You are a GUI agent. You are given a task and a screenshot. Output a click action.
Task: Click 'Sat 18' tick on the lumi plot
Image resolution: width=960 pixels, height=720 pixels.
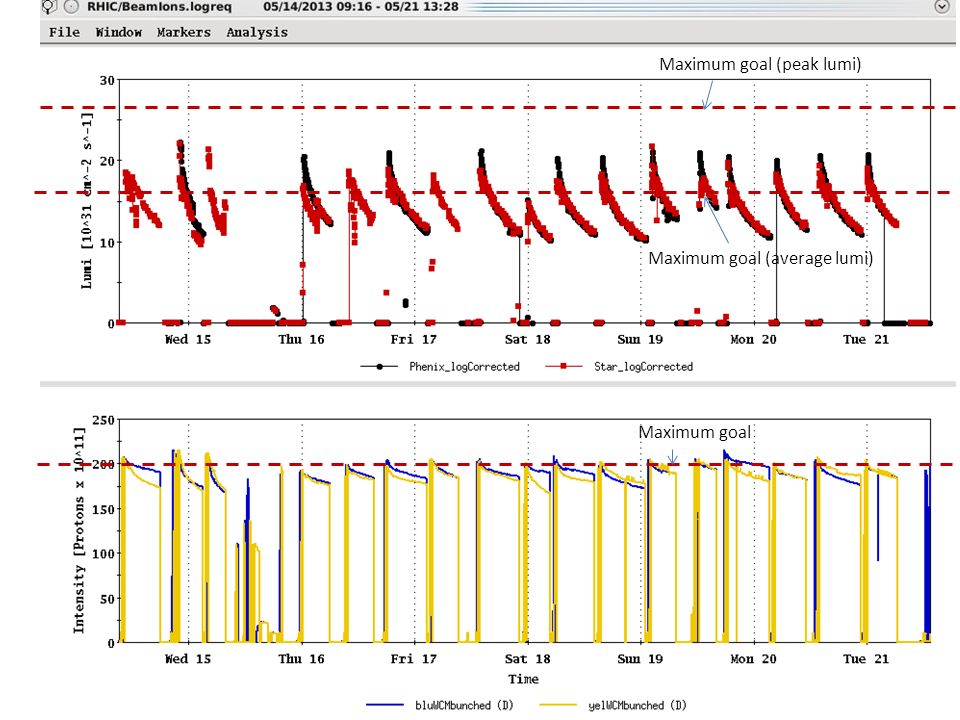point(527,339)
